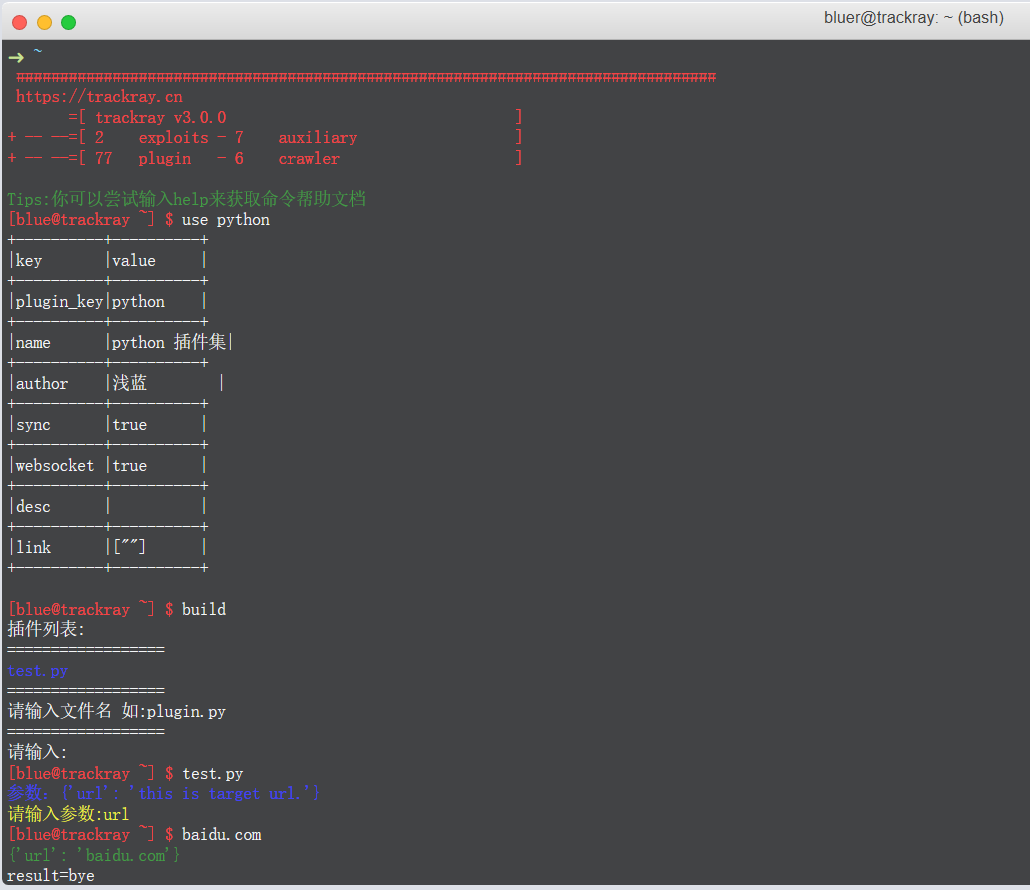Click the blue 参数 url description line
The height and width of the screenshot is (890, 1030).
point(163,794)
